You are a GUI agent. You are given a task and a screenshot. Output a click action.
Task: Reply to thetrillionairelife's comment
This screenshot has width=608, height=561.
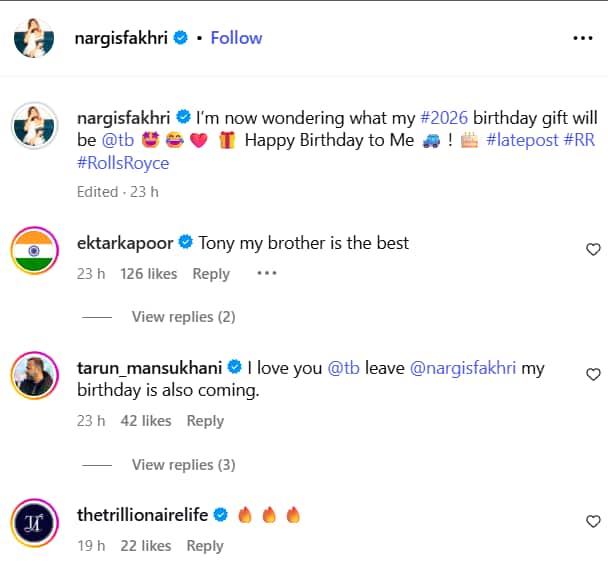205,546
